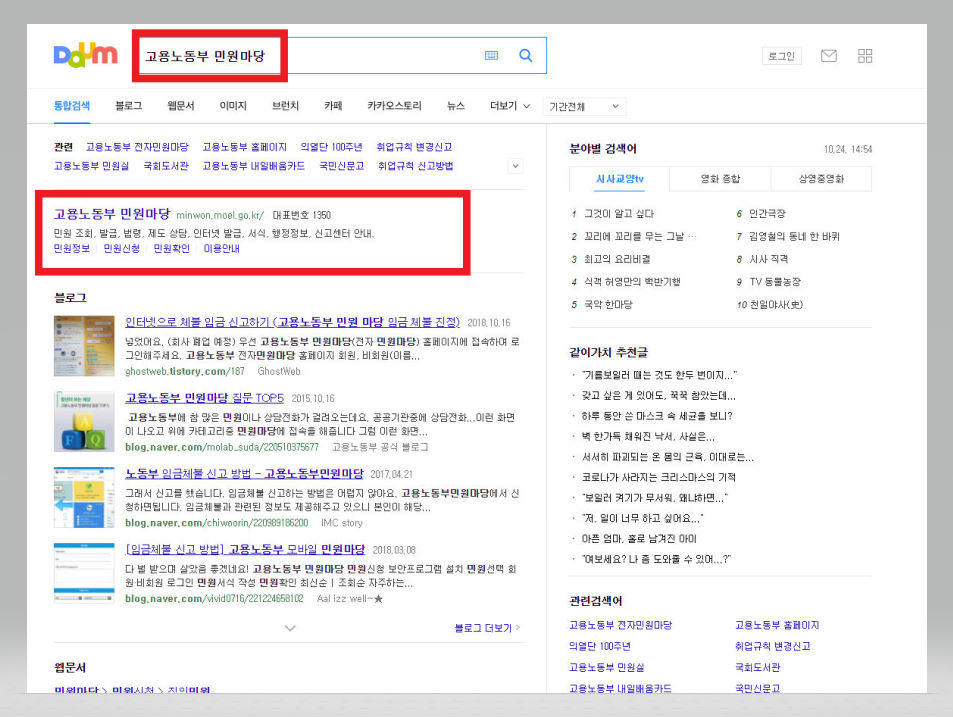Screen dimensions: 953x717
Task: Expand more blog results chevron
Action: point(290,628)
